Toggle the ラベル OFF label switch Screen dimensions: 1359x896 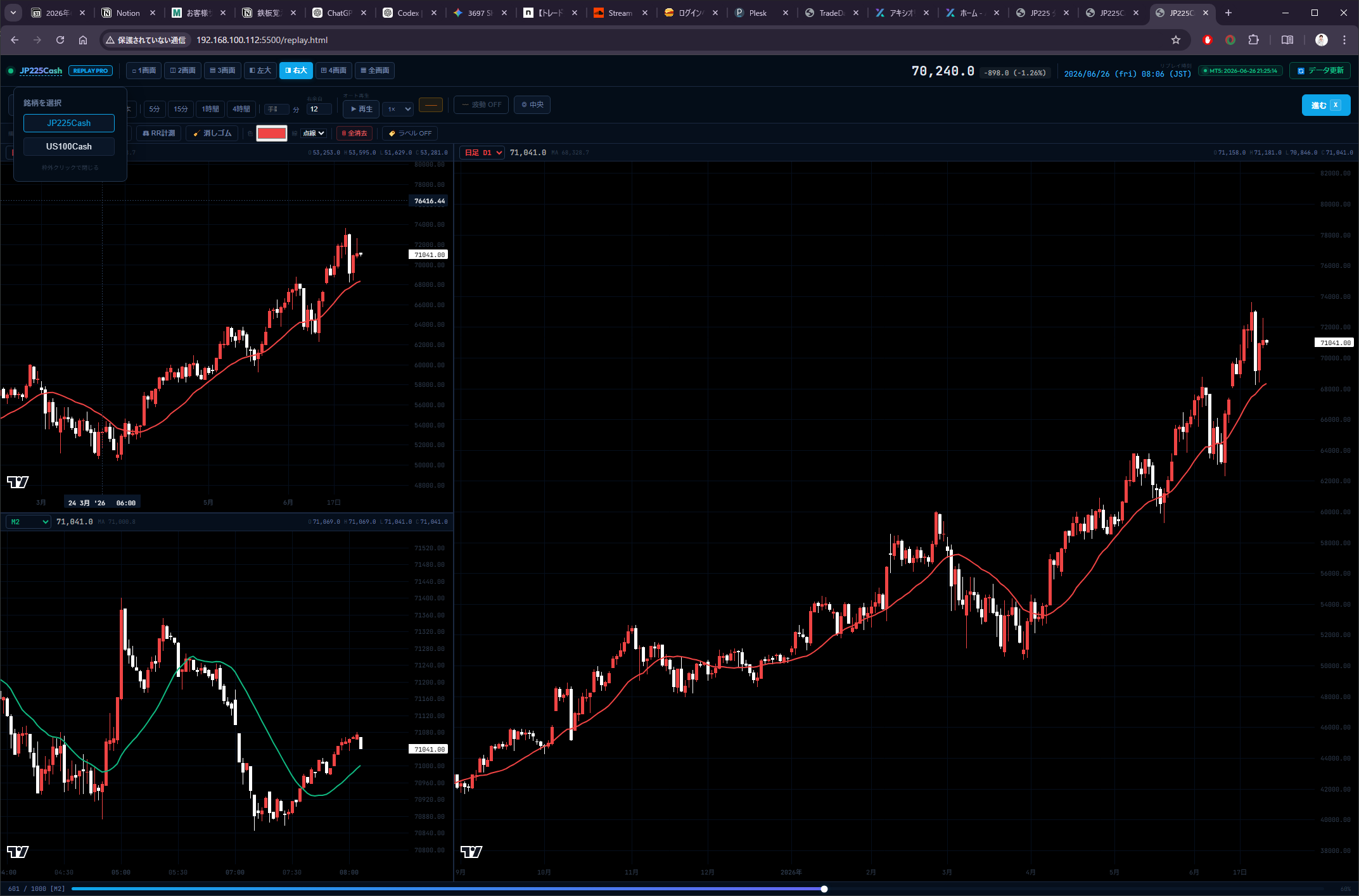tap(410, 133)
